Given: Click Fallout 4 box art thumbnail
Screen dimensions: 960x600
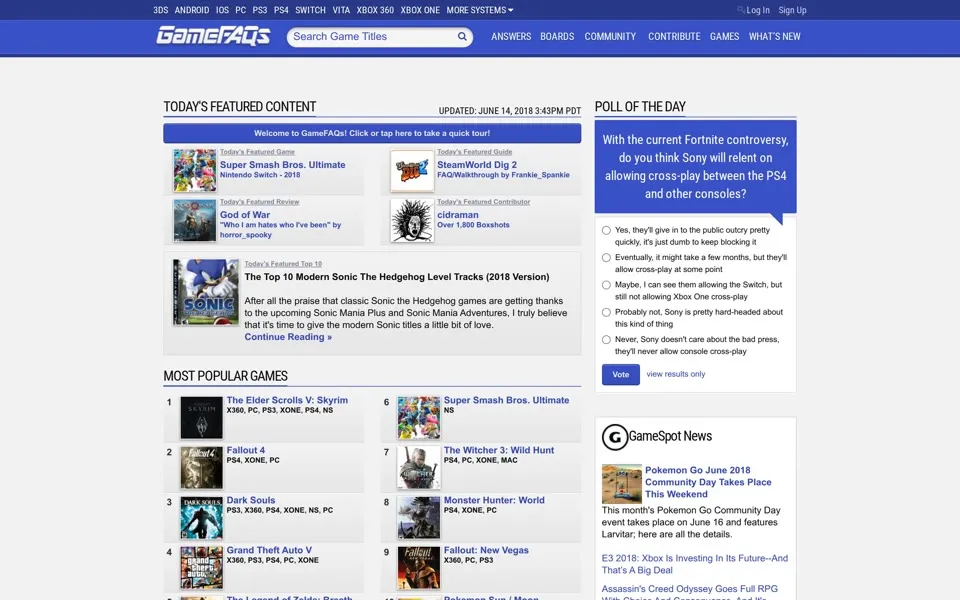Looking at the screenshot, I should 201,468.
